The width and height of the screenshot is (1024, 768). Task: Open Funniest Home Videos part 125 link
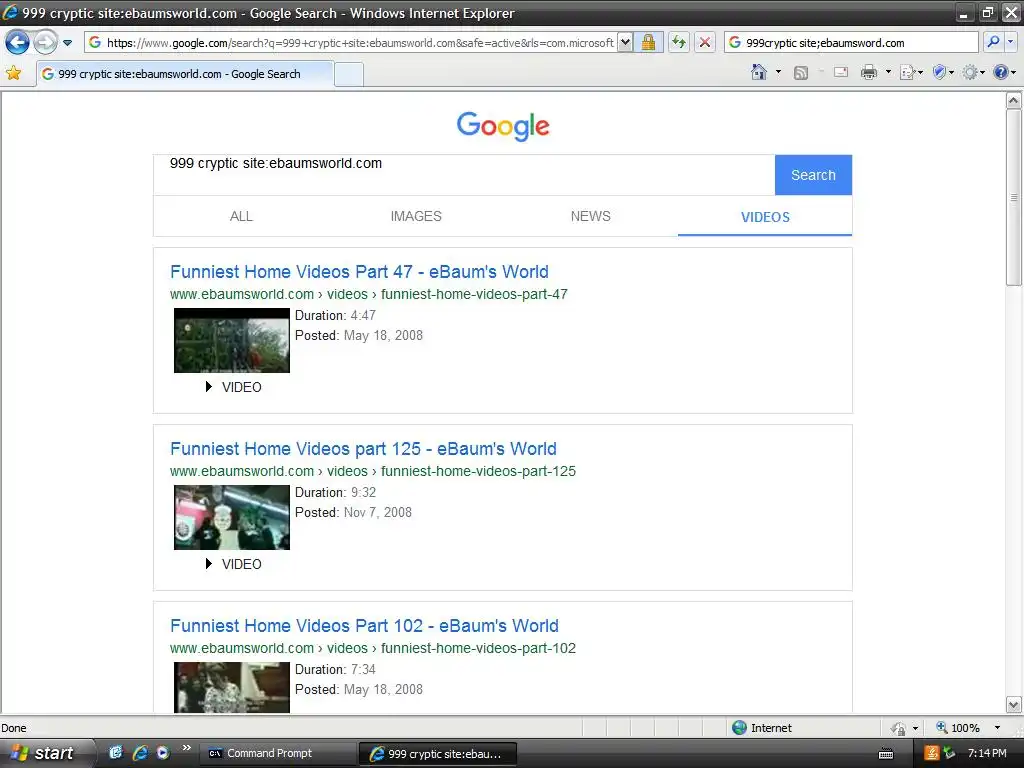pyautogui.click(x=363, y=449)
